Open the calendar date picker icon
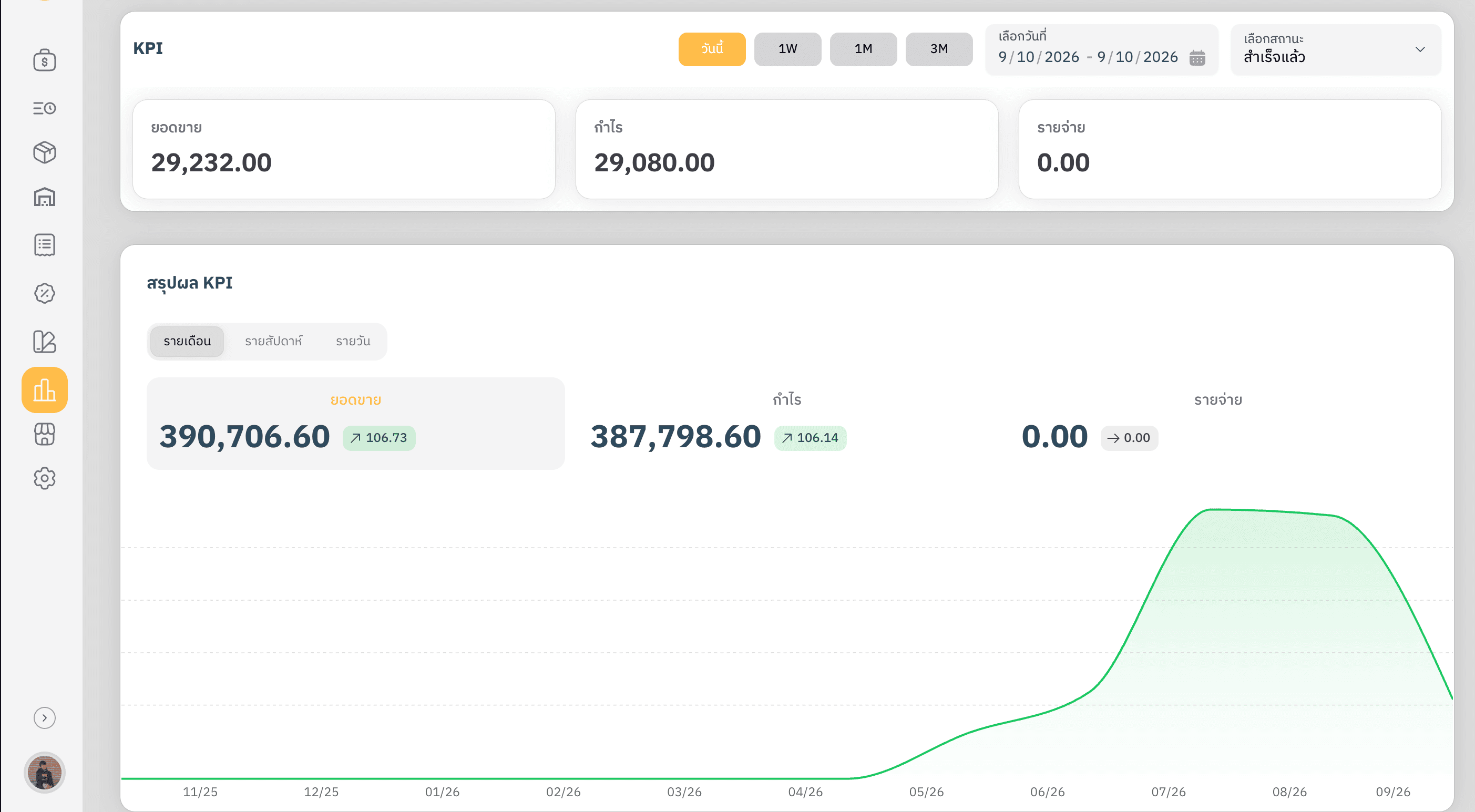Image resolution: width=1475 pixels, height=812 pixels. click(1197, 58)
